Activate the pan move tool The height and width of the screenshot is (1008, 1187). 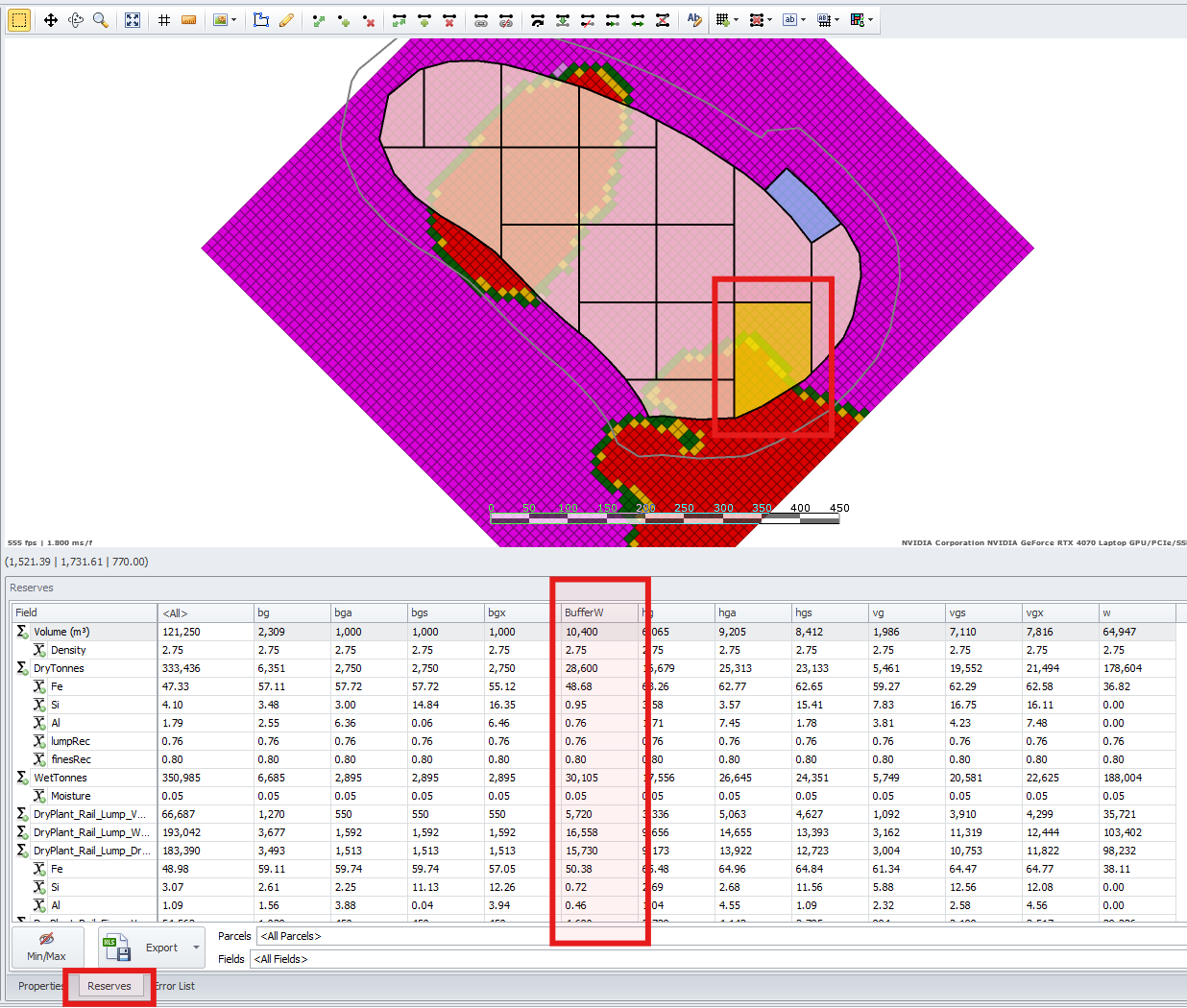[x=50, y=20]
